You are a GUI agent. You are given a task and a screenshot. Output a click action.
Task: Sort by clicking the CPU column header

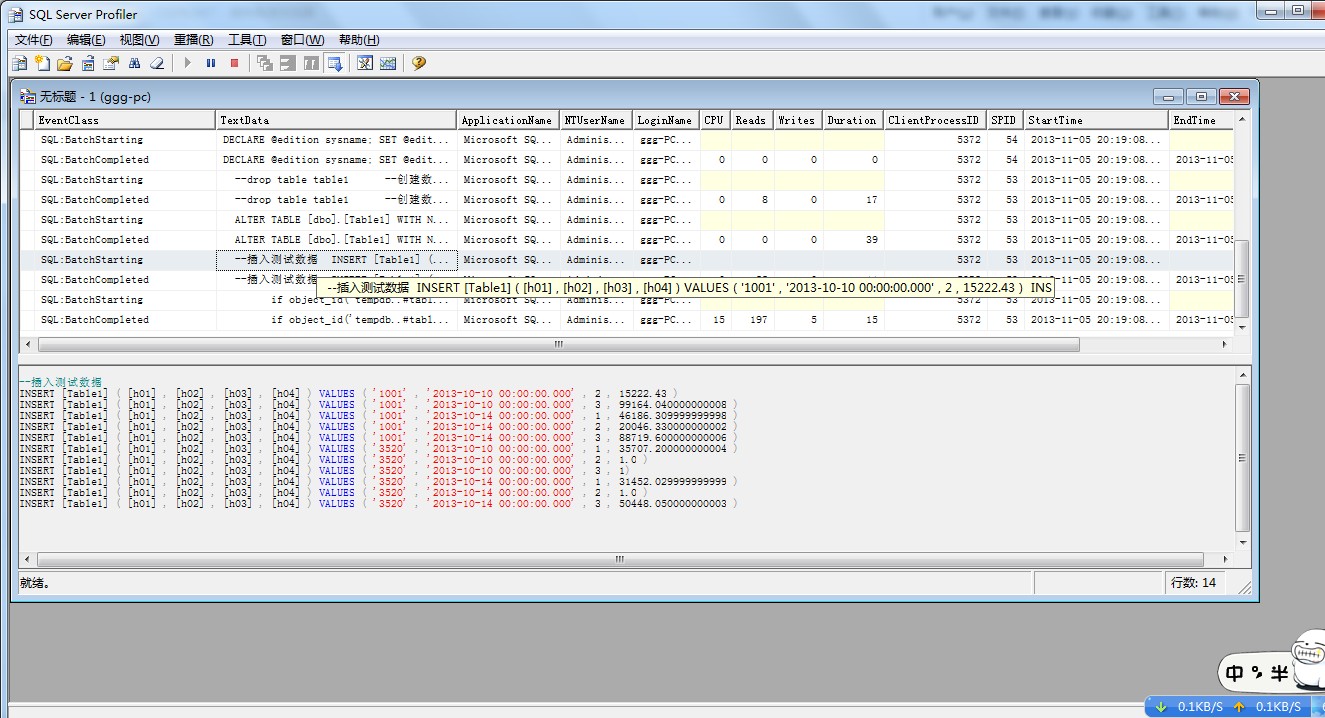713,119
